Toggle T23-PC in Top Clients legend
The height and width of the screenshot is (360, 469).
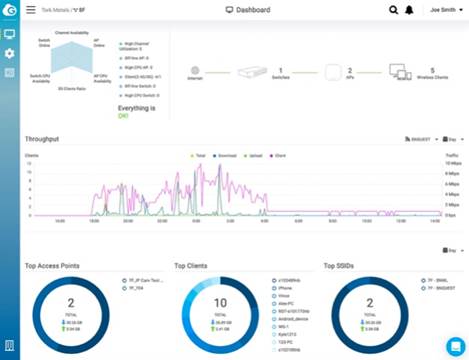(282, 342)
